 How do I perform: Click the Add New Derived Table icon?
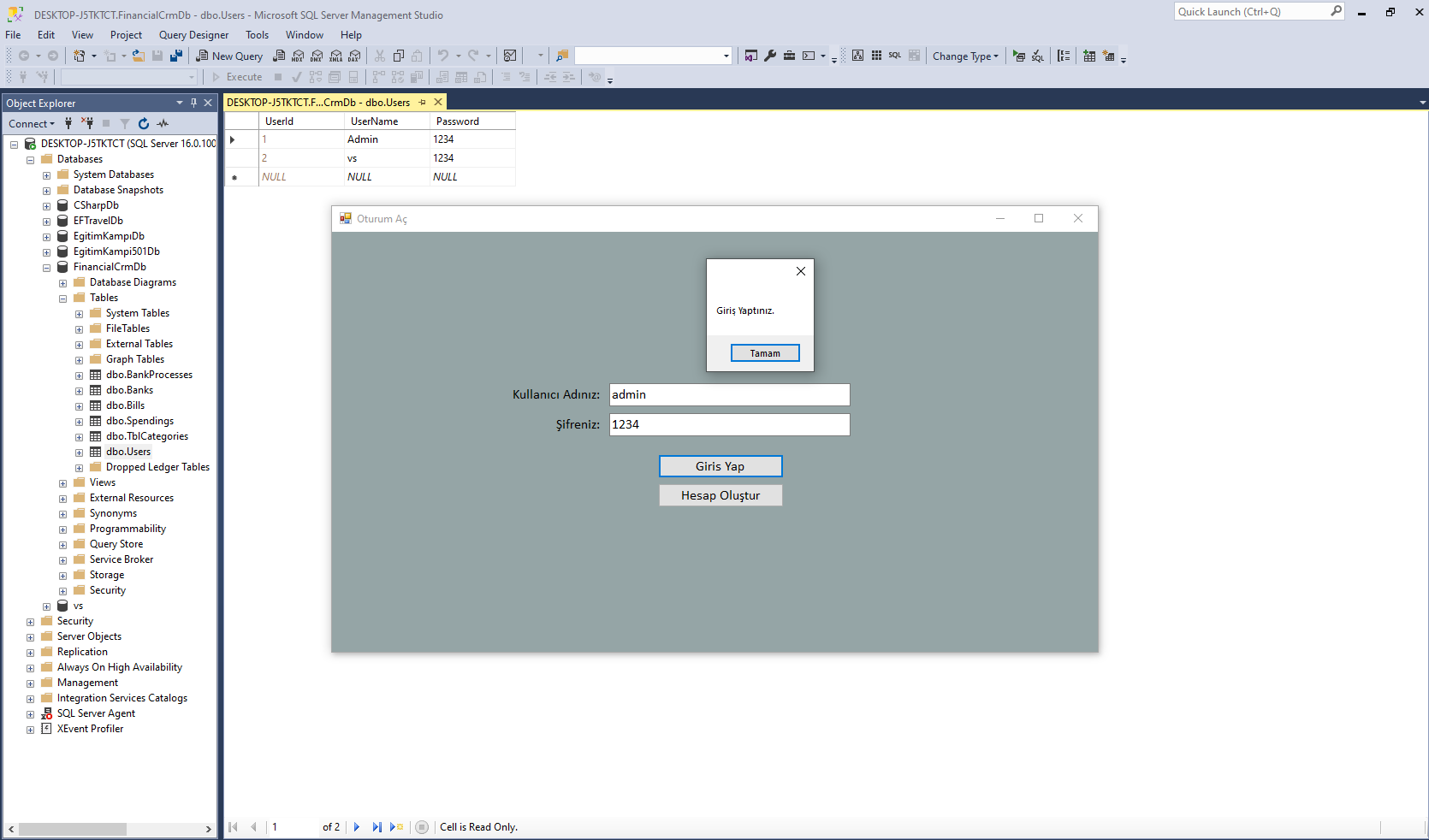pos(1109,56)
